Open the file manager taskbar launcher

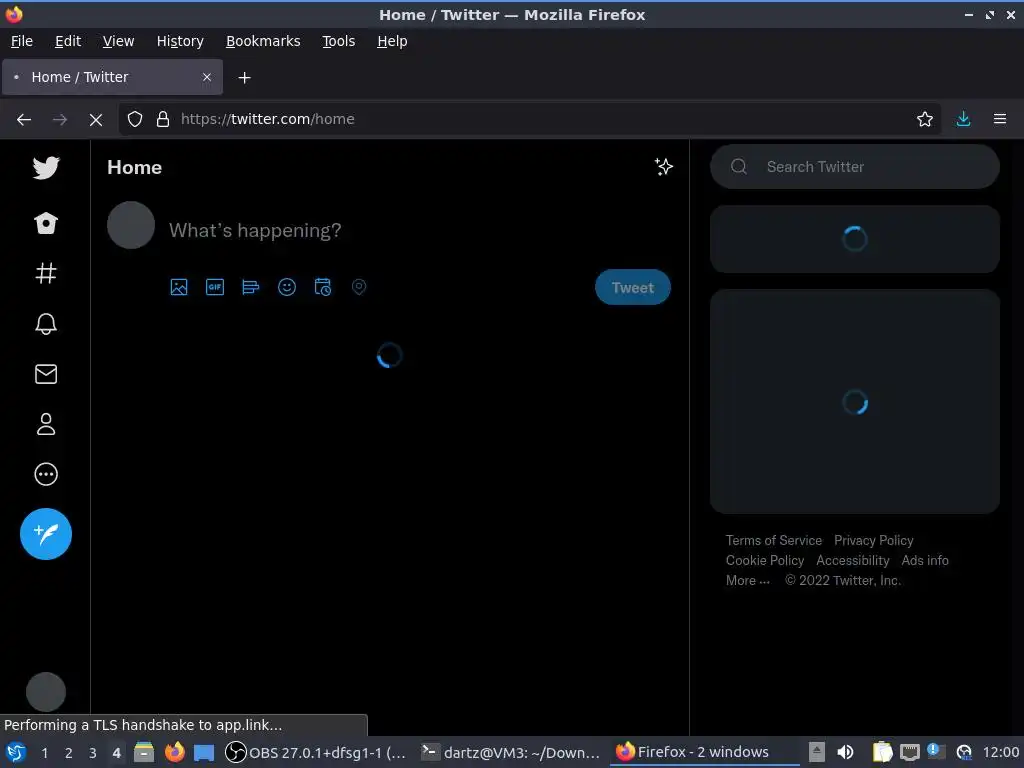point(144,752)
